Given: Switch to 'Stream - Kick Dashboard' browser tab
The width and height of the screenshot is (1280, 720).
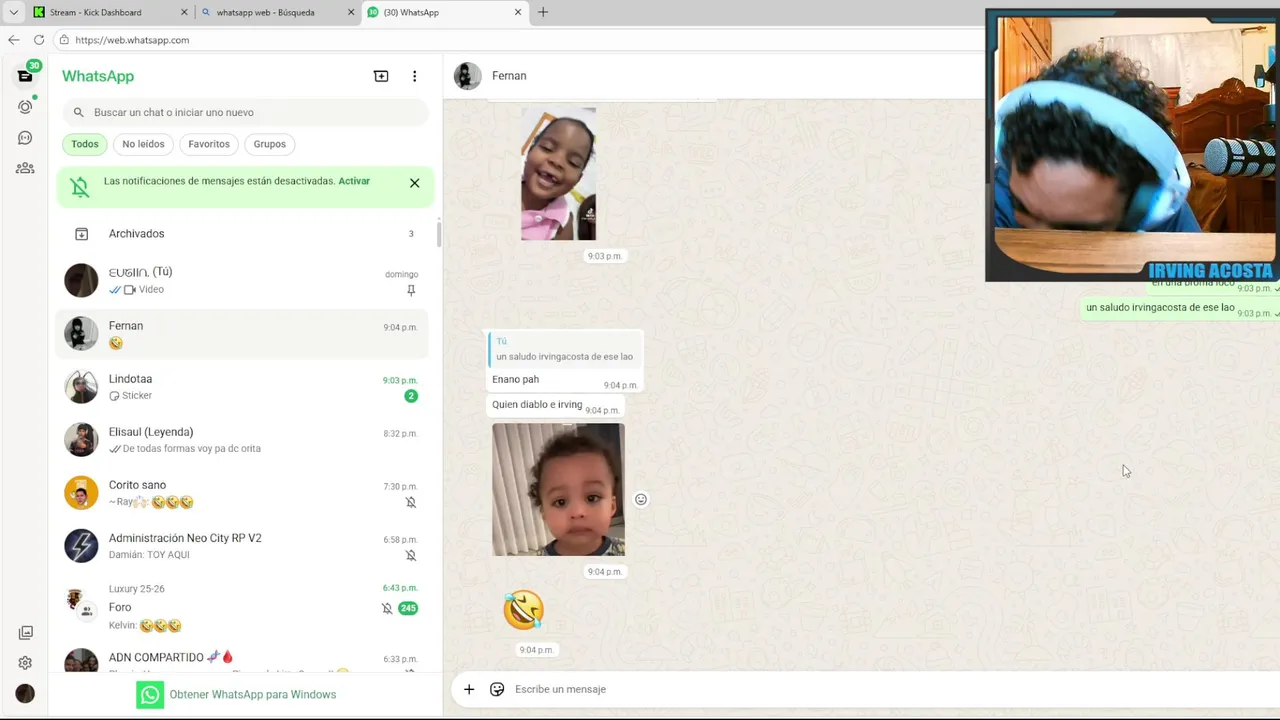Looking at the screenshot, I should pos(110,12).
